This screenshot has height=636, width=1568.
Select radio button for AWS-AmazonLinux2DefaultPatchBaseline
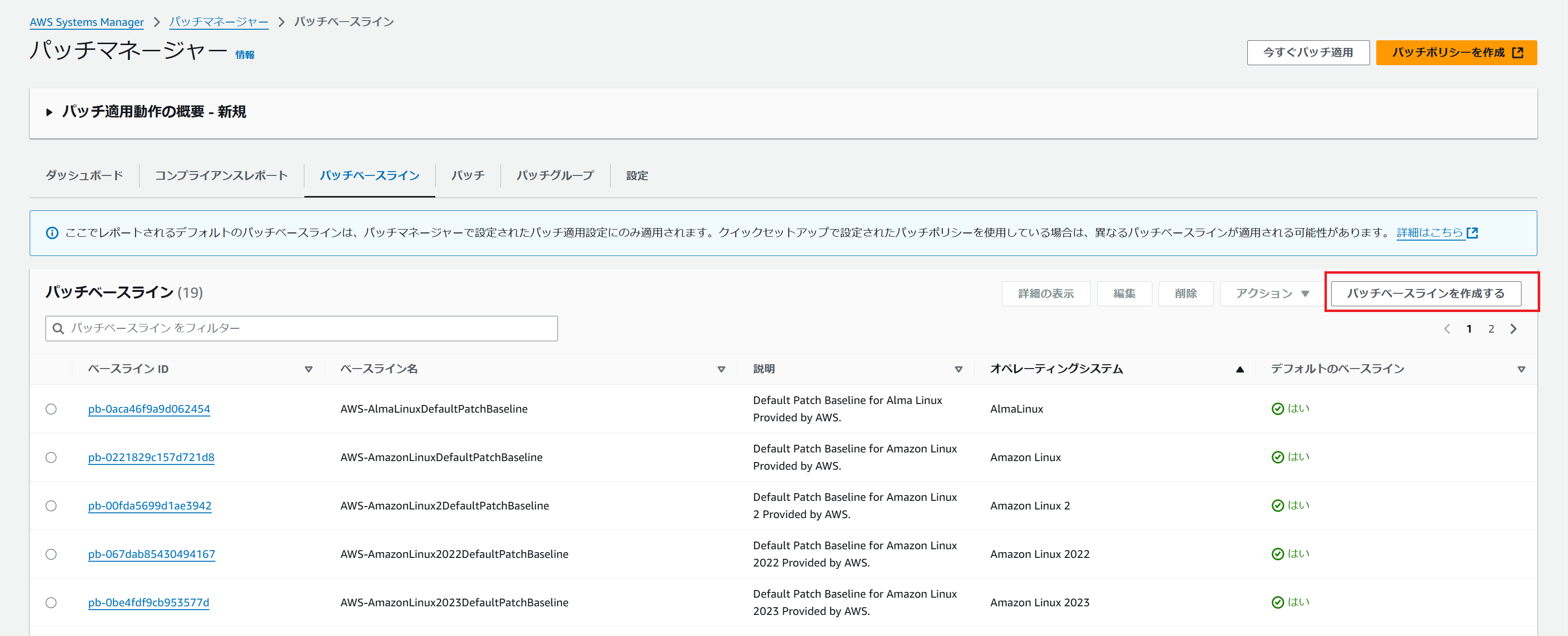pos(51,506)
